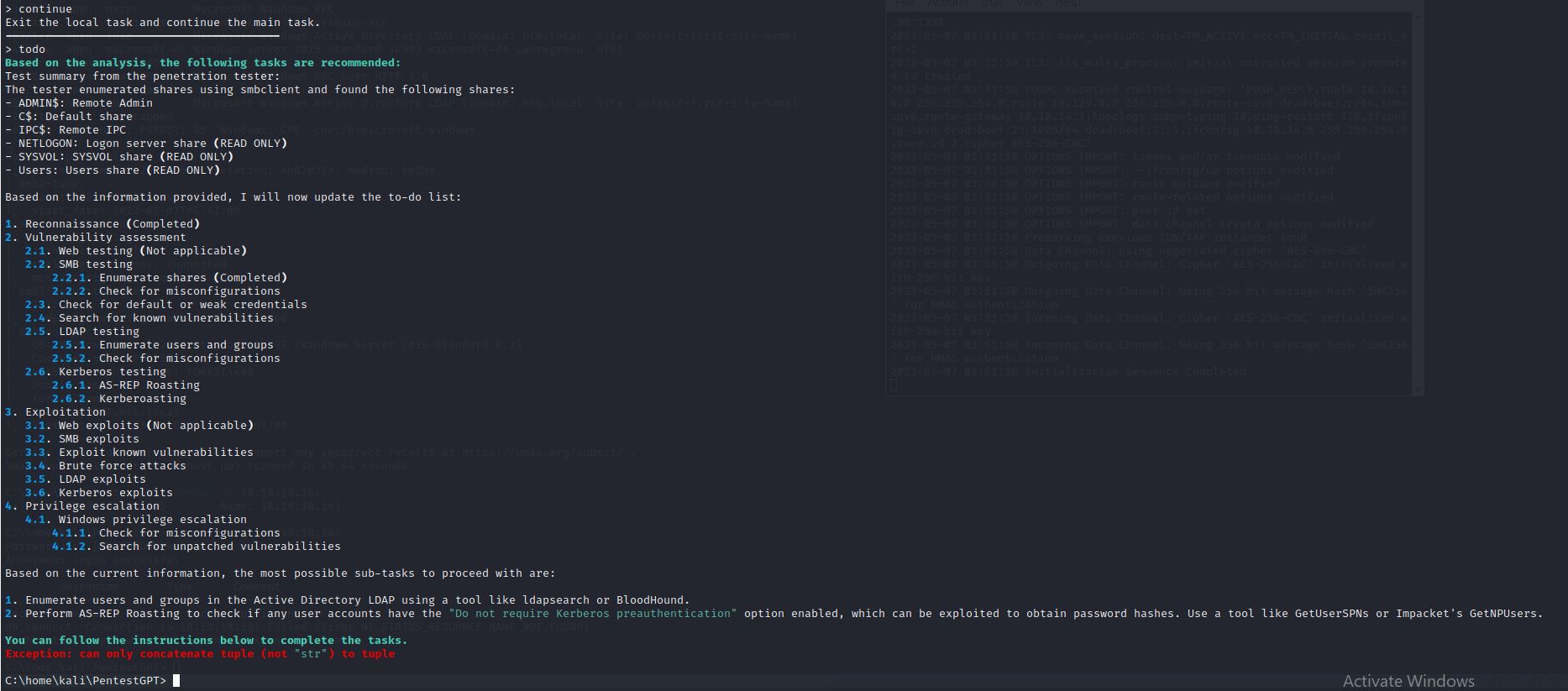Click the background terminal scrollbar down arrow

(1418, 388)
